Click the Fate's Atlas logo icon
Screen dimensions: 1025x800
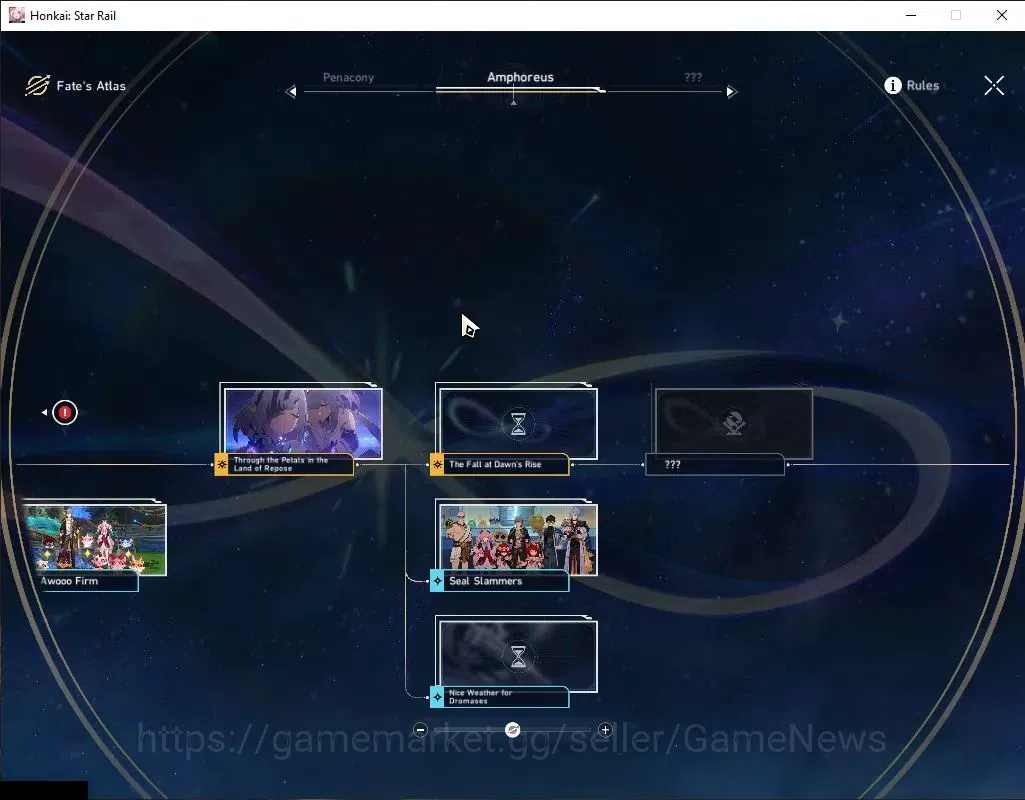click(x=37, y=85)
